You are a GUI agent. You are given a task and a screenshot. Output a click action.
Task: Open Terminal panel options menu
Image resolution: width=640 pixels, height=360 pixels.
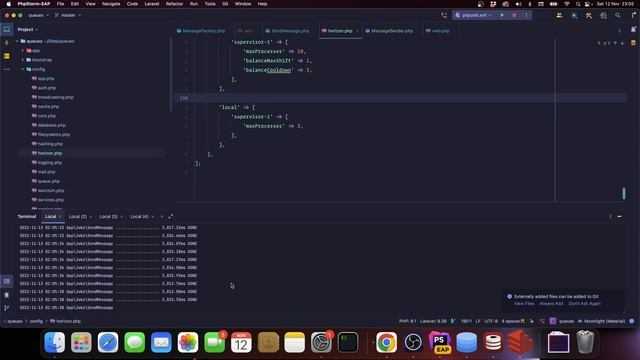pyautogui.click(x=611, y=216)
